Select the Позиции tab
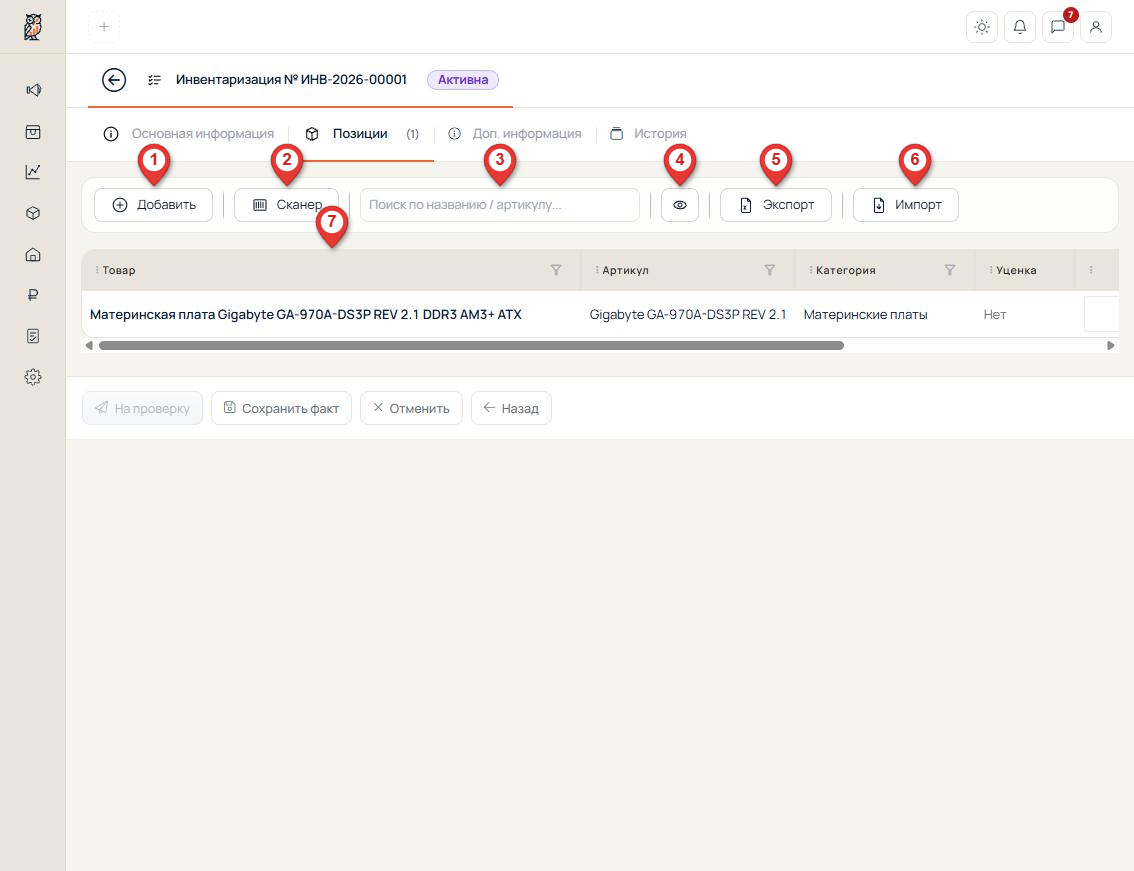This screenshot has height=871, width=1134. tap(362, 134)
